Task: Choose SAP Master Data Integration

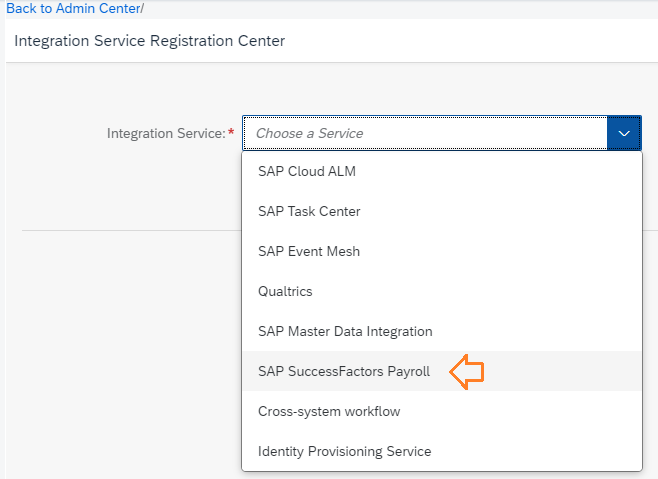Action: pos(442,331)
